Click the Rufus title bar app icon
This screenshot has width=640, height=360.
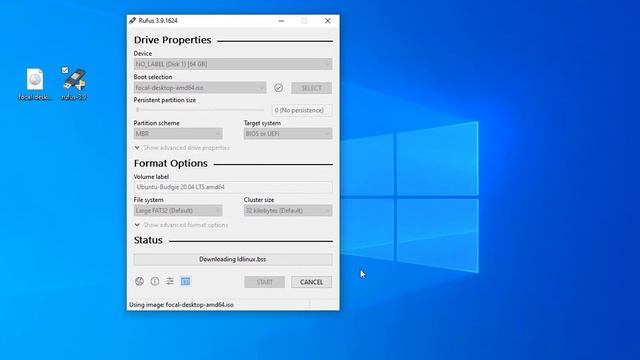(132, 20)
